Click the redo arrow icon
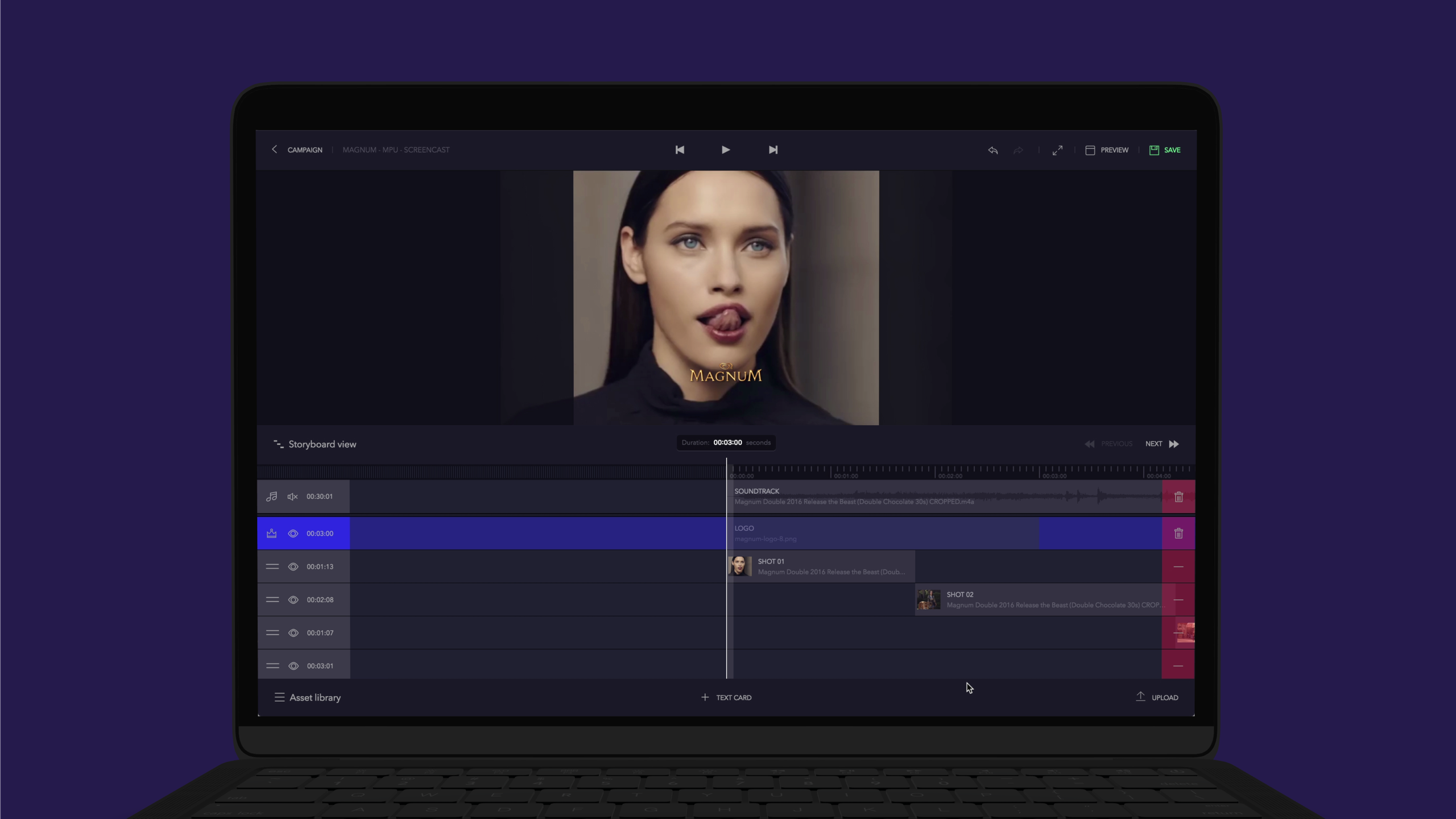Image resolution: width=1456 pixels, height=819 pixels. coord(1018,150)
